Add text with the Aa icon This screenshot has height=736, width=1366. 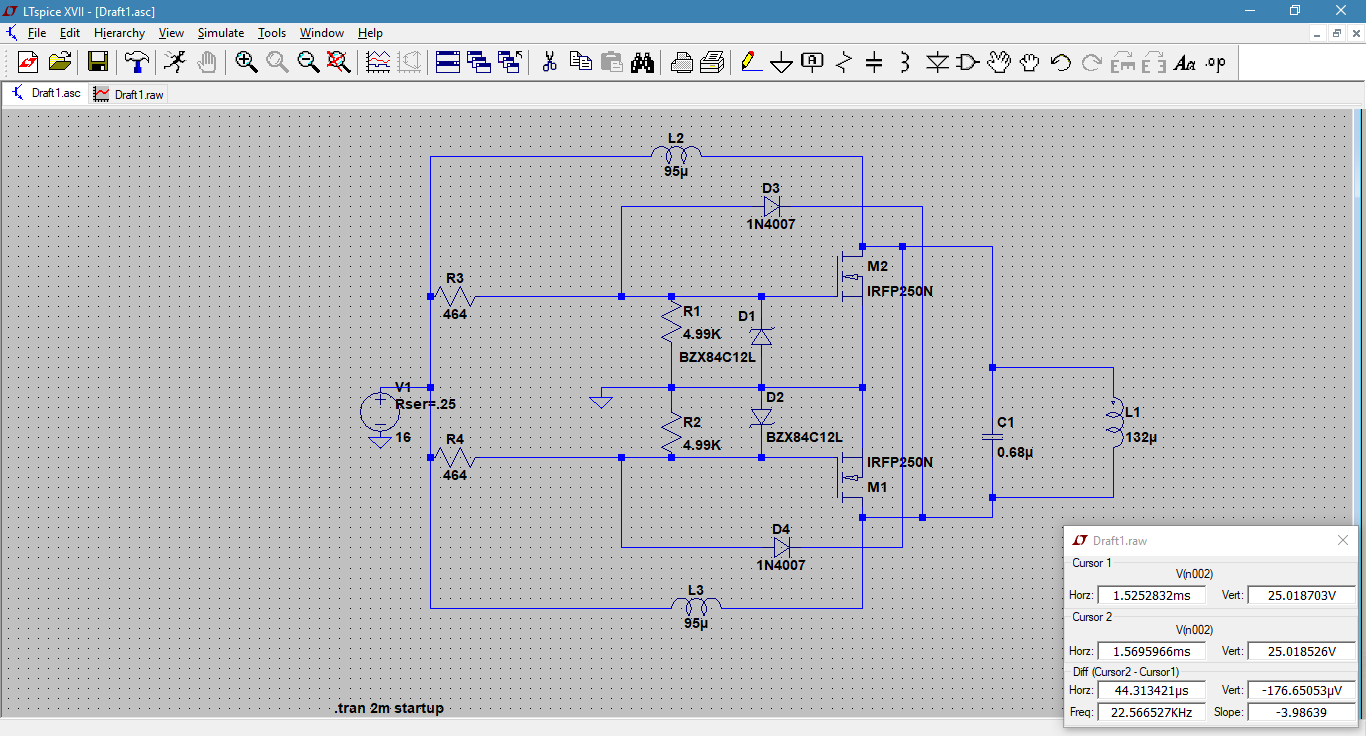pos(1185,62)
